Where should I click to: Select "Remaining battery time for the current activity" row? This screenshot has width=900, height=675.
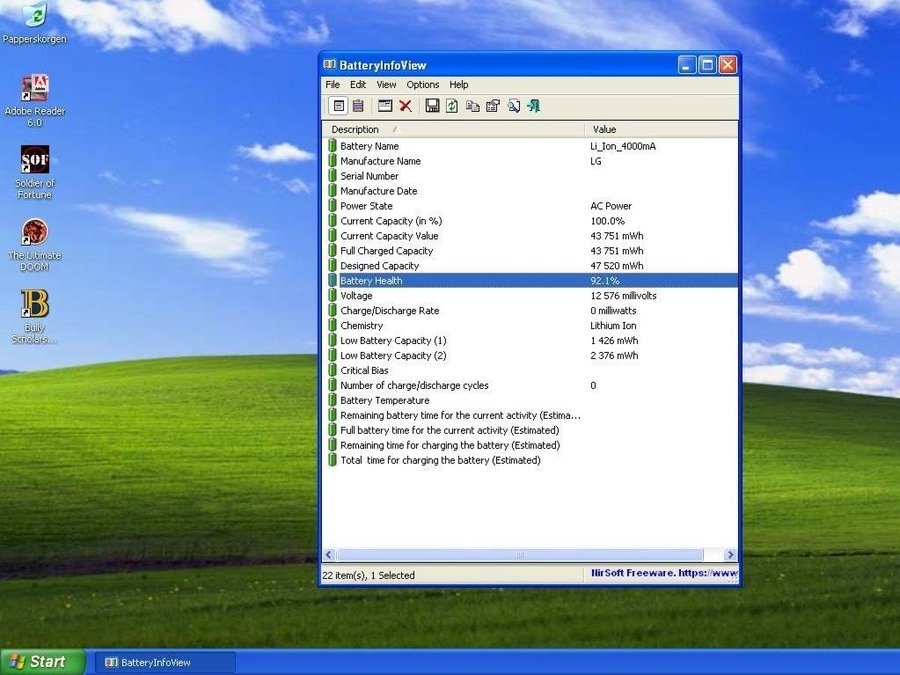click(x=530, y=415)
